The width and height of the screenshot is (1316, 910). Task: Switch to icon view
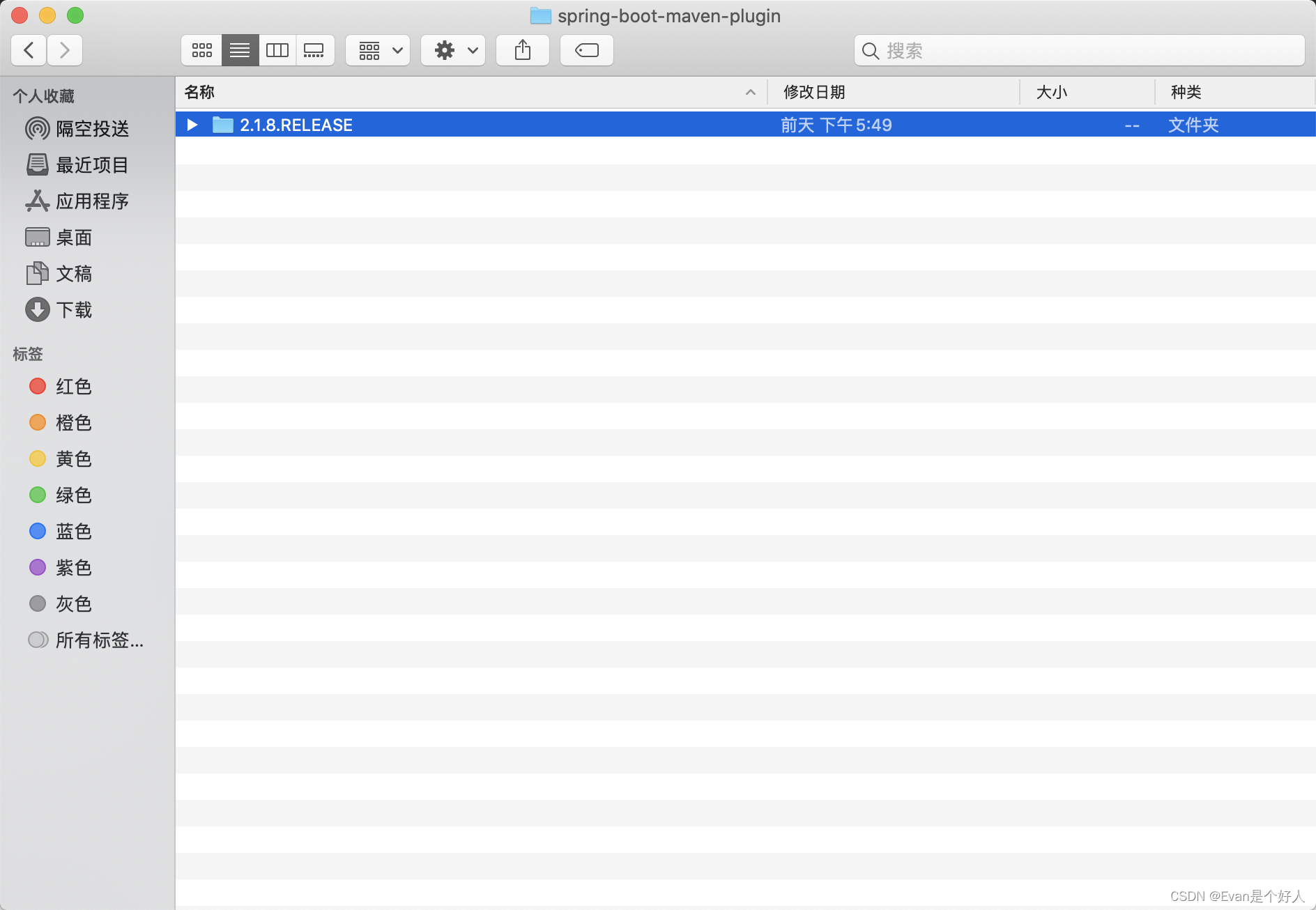202,50
